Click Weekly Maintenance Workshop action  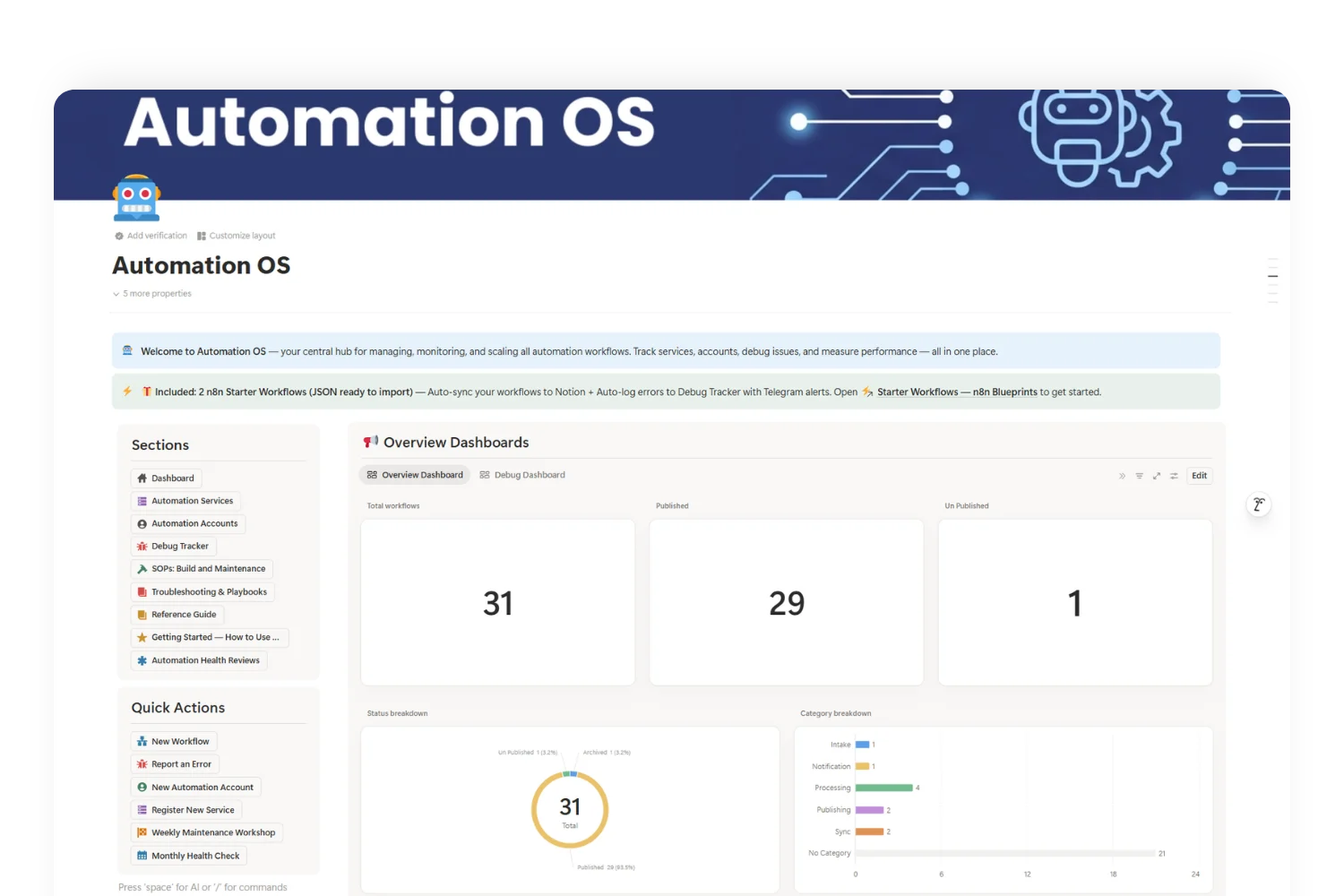pos(207,832)
